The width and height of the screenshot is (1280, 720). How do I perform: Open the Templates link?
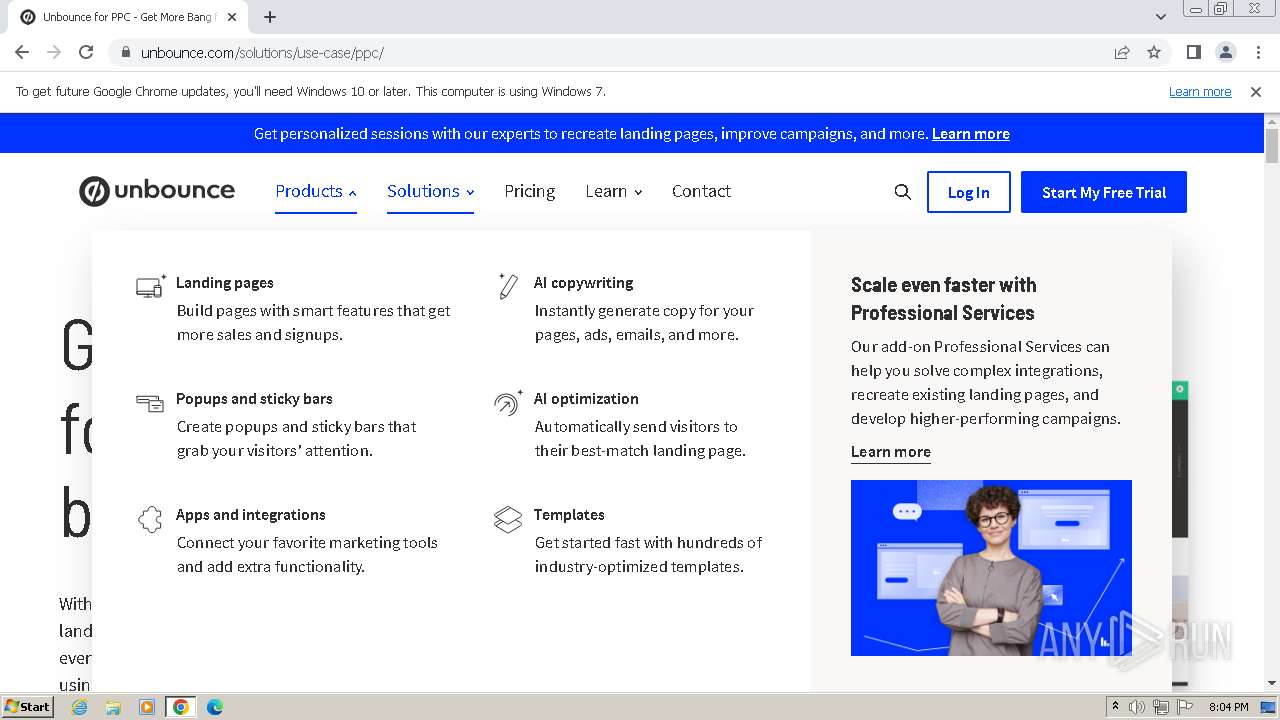click(x=569, y=515)
